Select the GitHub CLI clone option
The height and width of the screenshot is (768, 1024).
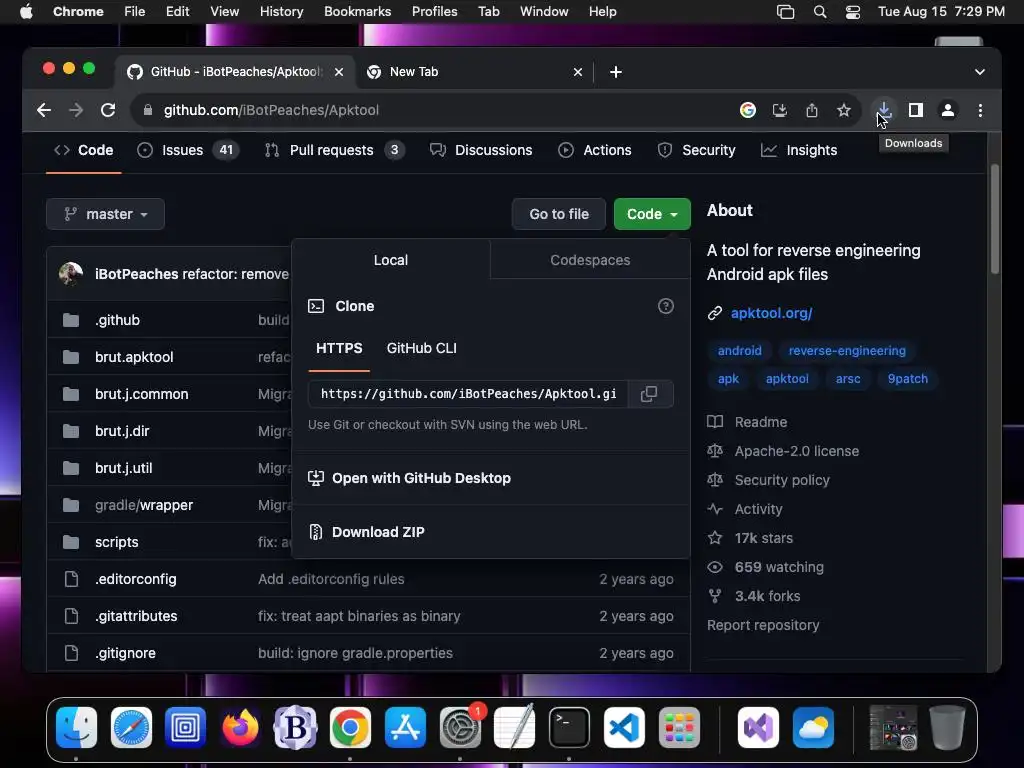[x=421, y=348]
